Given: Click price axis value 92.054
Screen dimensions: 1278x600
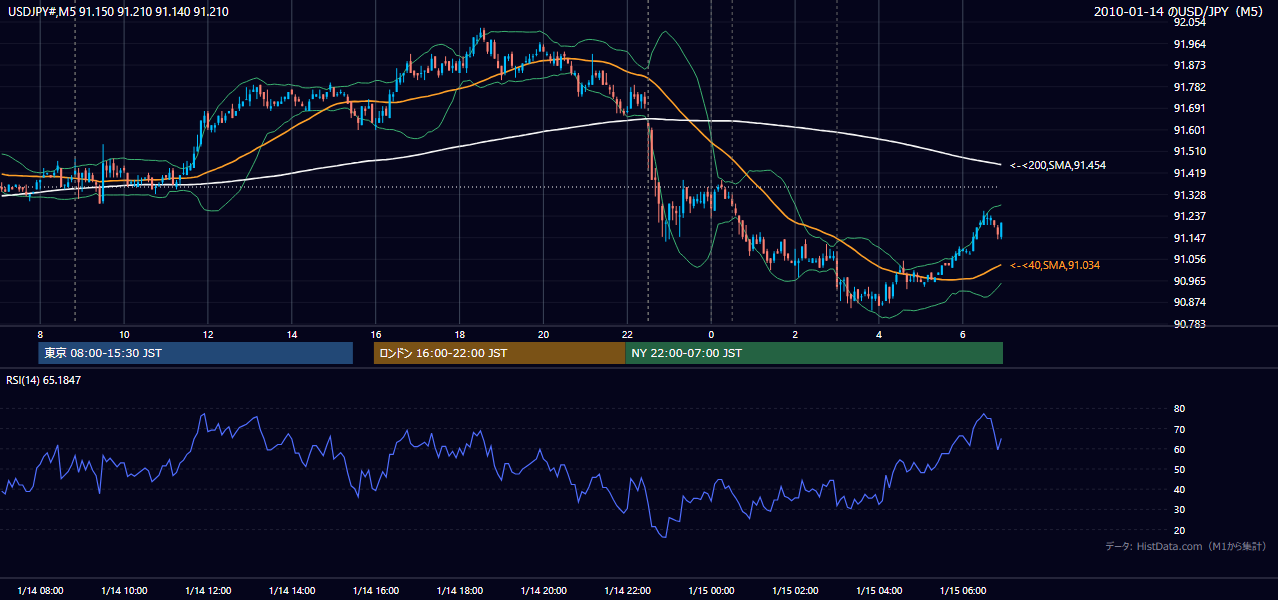Looking at the screenshot, I should 1189,22.
